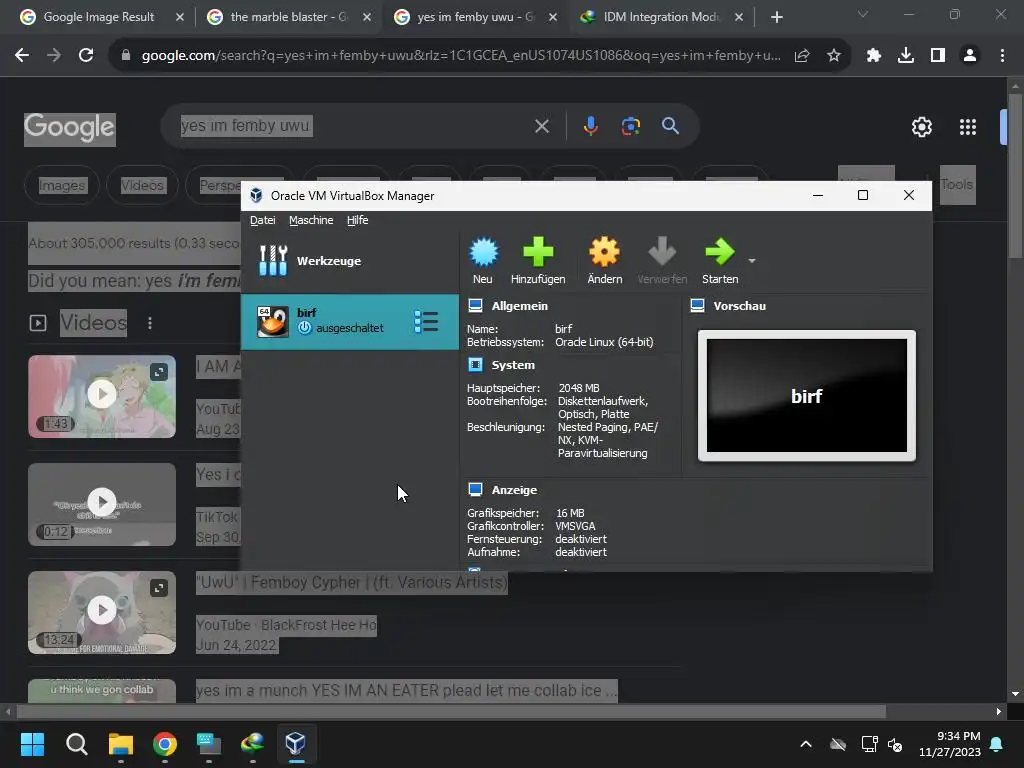Open the UwU Femboy Cypher result link

click(x=351, y=583)
